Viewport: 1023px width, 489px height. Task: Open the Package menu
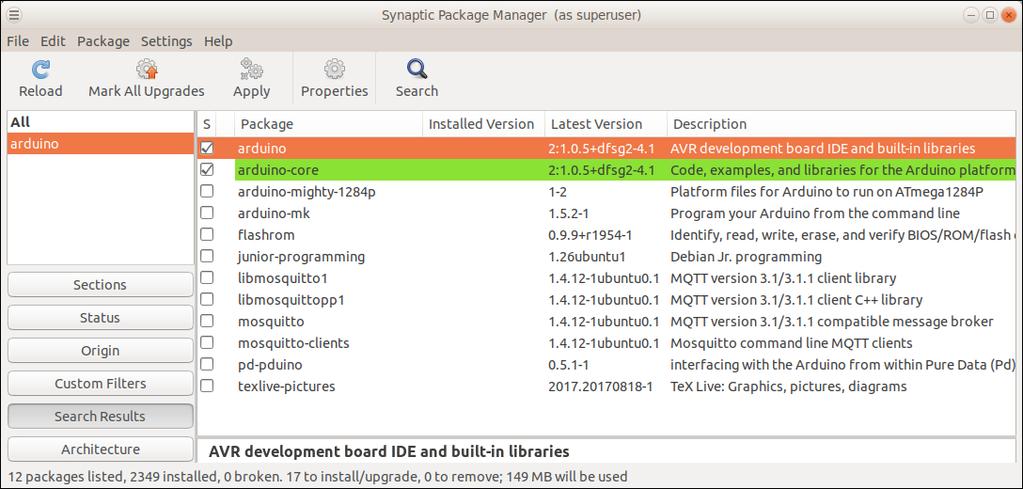coord(103,41)
